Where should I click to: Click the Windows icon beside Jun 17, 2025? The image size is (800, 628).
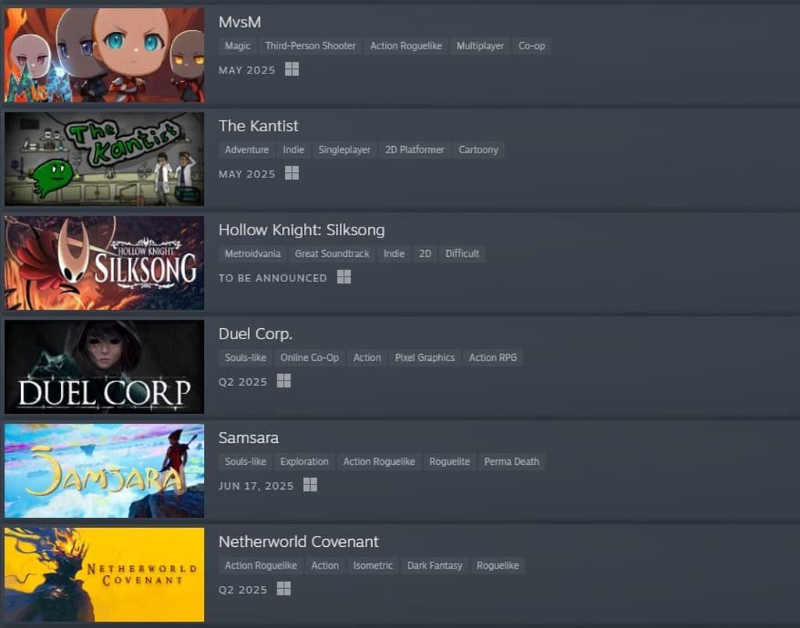(310, 485)
